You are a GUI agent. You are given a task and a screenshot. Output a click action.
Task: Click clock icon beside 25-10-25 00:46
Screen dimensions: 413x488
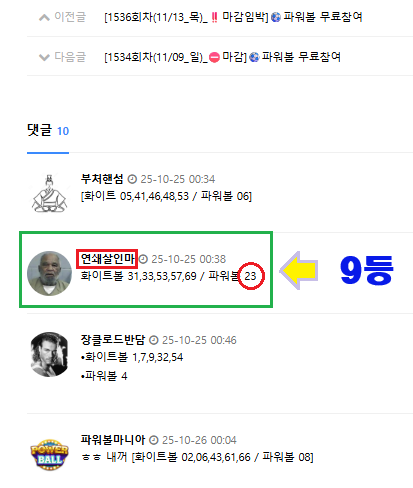click(154, 340)
